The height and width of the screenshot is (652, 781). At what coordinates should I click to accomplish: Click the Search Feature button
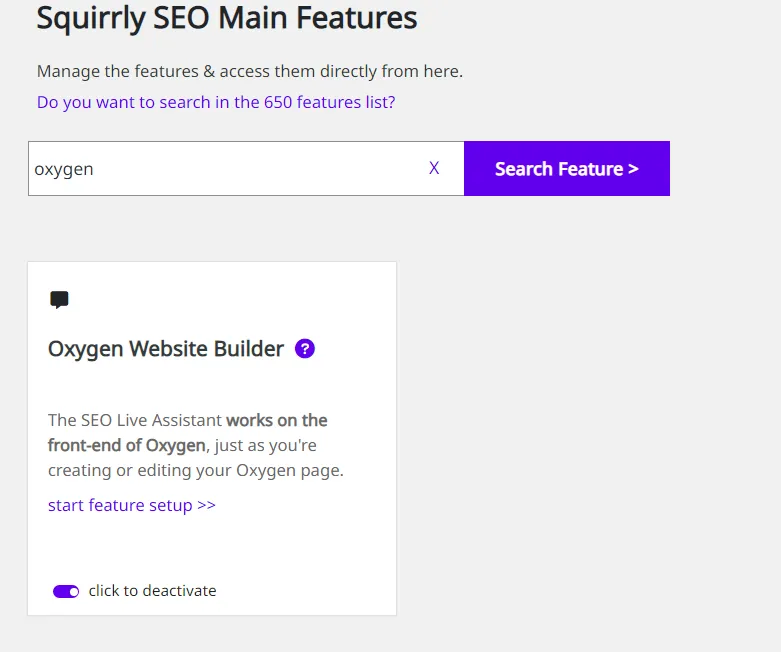coord(567,168)
